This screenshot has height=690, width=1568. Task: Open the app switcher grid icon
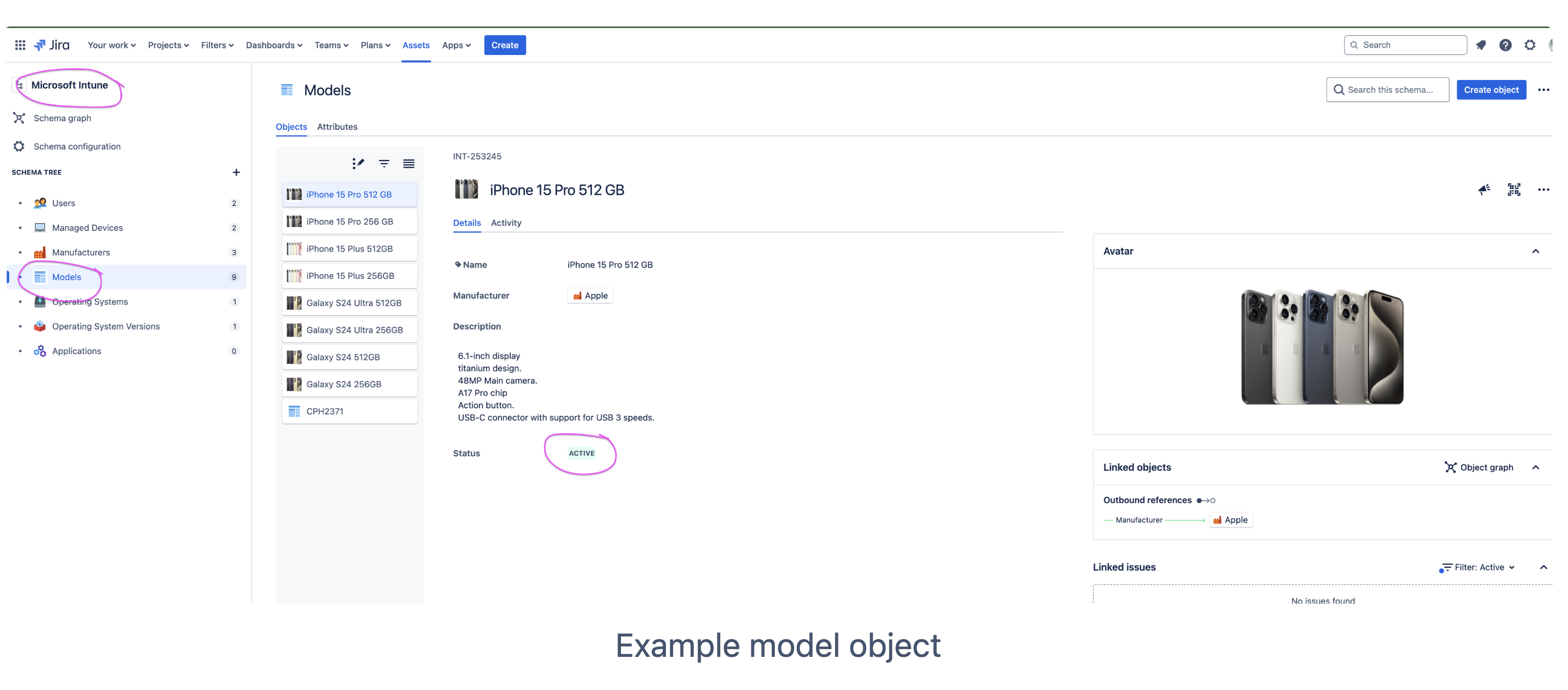click(20, 45)
